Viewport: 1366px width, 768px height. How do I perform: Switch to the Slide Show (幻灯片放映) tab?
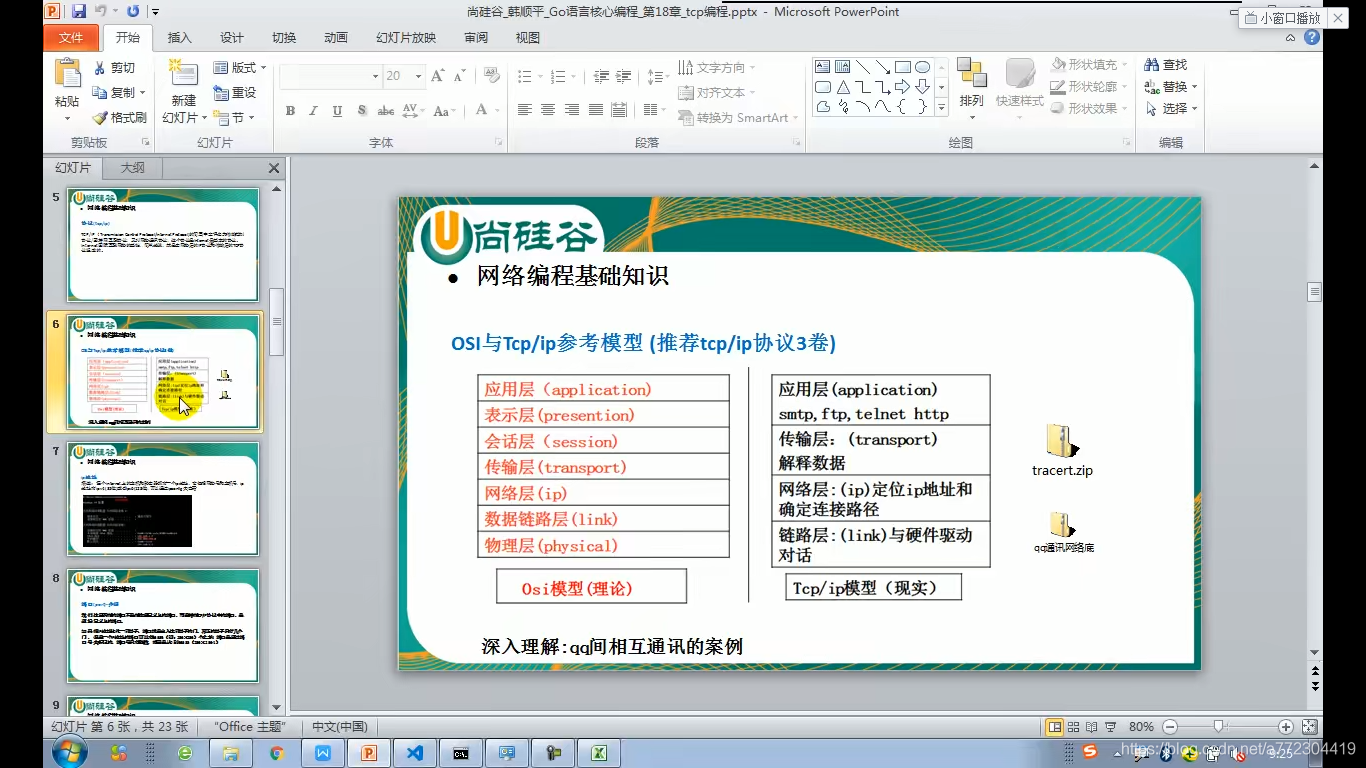click(406, 38)
